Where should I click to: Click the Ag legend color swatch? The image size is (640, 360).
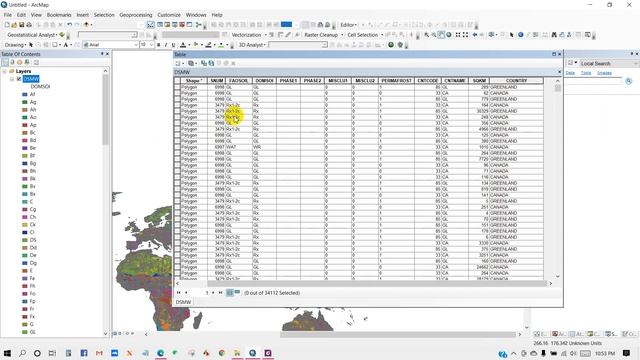25,102
